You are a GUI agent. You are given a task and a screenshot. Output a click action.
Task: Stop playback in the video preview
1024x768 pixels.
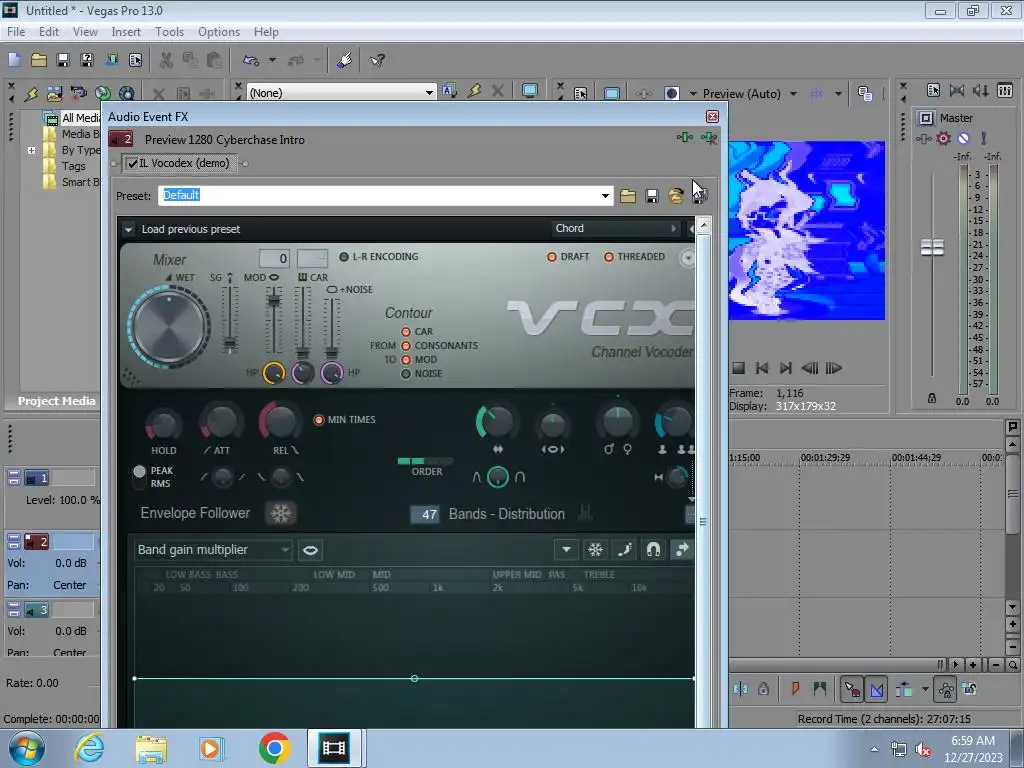point(739,368)
